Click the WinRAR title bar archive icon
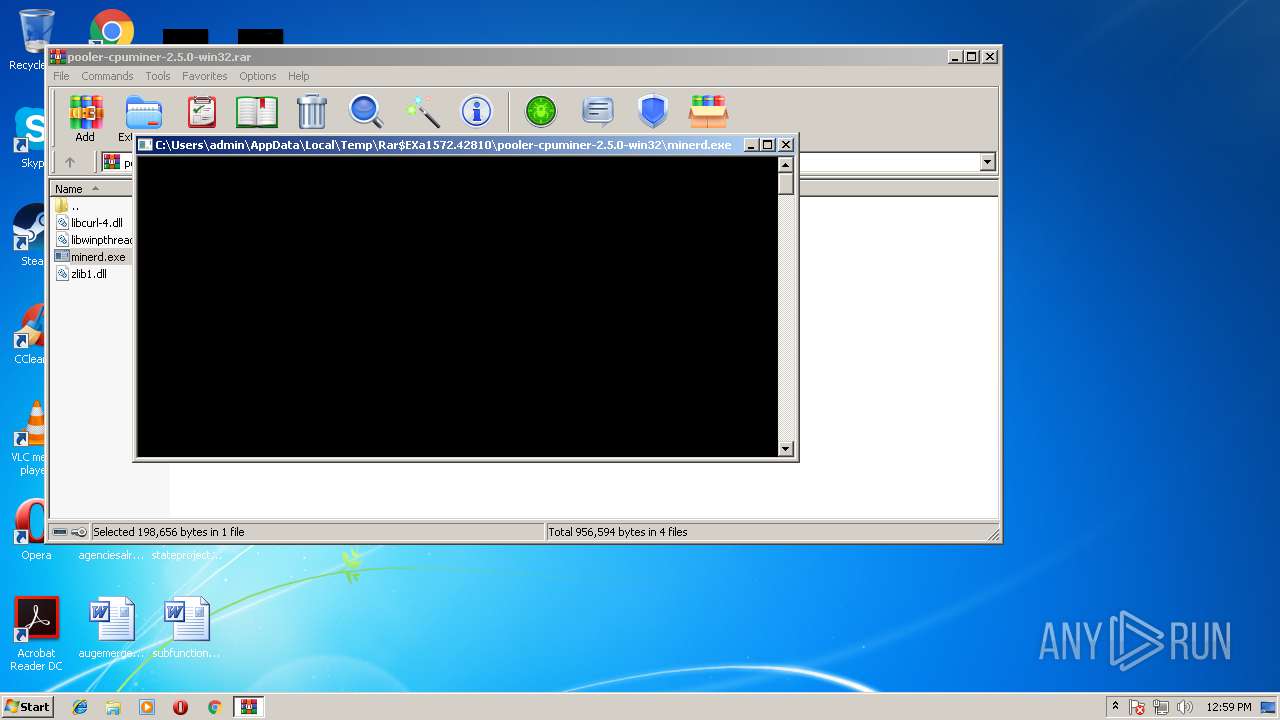The image size is (1280, 720). point(58,57)
